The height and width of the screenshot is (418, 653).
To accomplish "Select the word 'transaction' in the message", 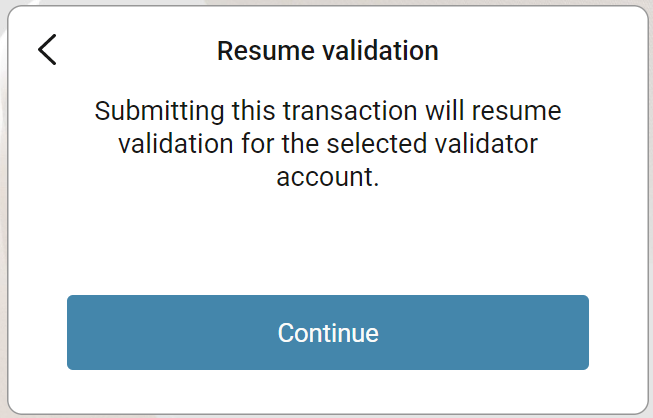I will coord(350,111).
